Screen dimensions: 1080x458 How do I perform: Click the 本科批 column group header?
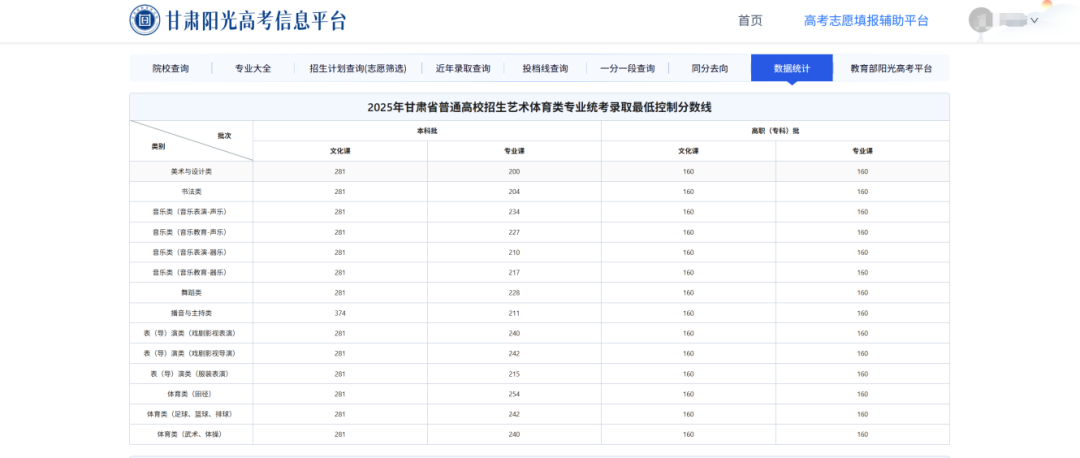pos(427,131)
